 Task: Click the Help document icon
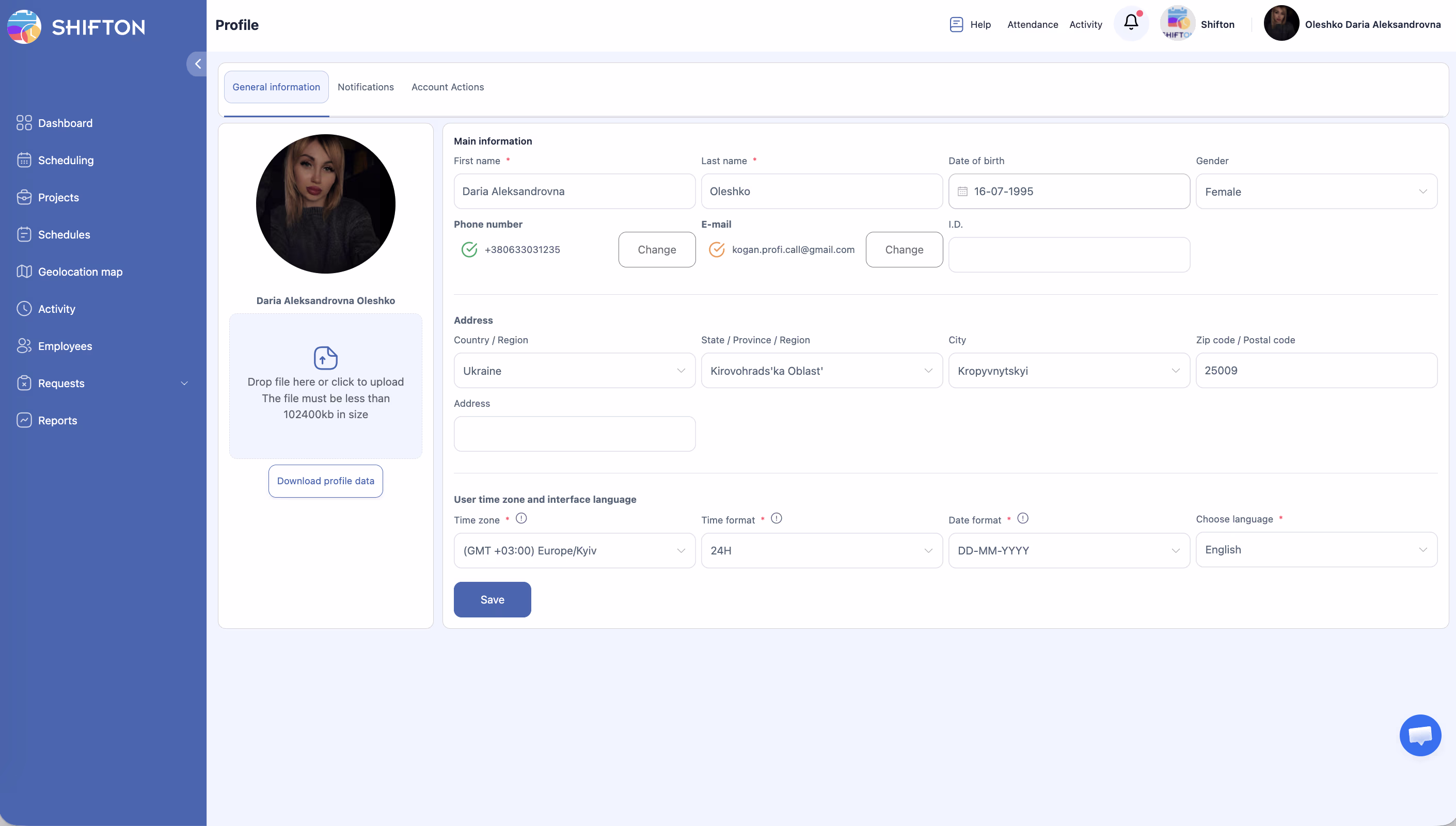click(x=956, y=24)
